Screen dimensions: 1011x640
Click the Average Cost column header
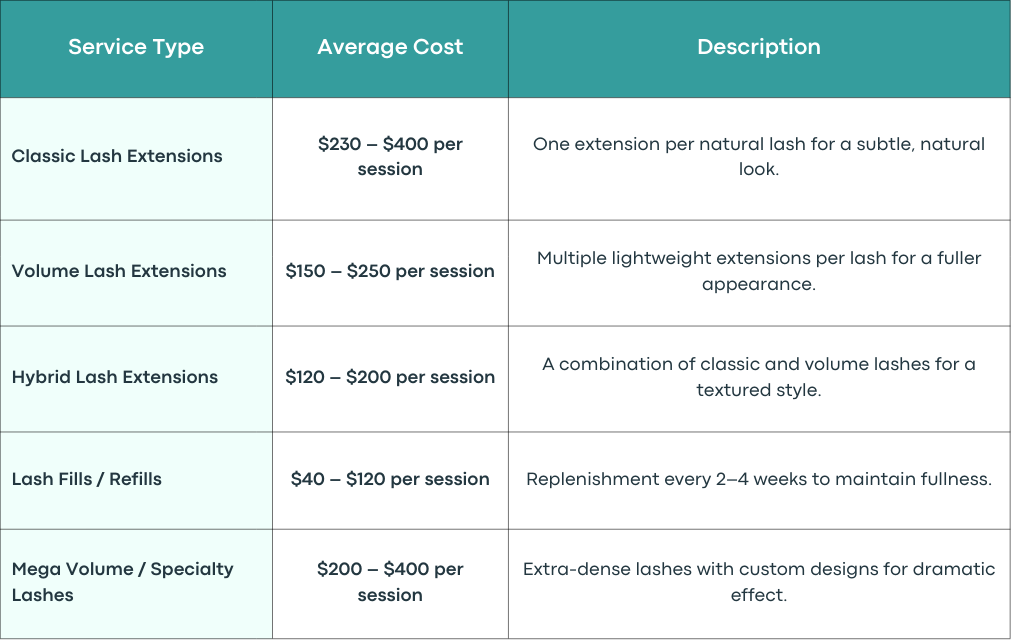(390, 49)
